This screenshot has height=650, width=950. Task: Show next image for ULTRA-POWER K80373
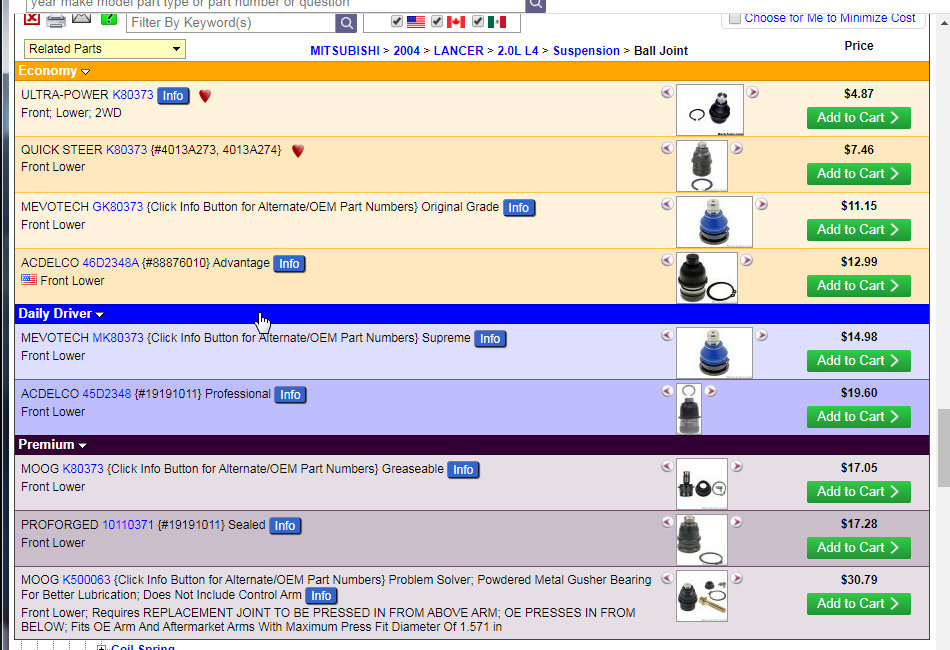coord(752,92)
